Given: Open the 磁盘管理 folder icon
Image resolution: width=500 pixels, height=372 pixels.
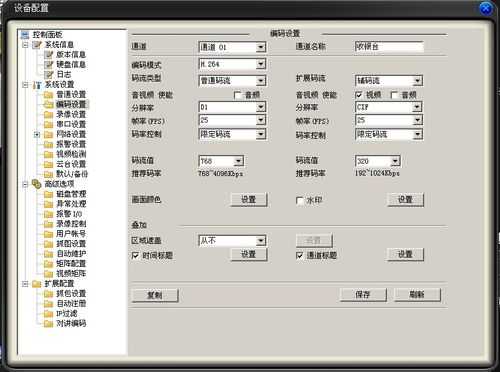Looking at the screenshot, I should tap(49, 194).
